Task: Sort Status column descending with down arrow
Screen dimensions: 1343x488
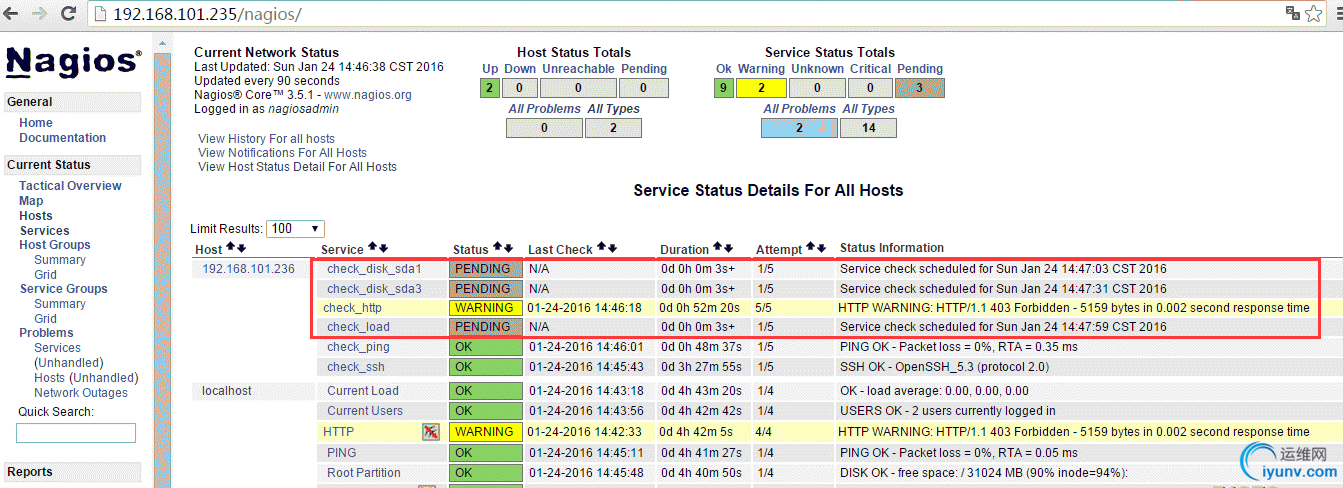Action: coord(507,248)
